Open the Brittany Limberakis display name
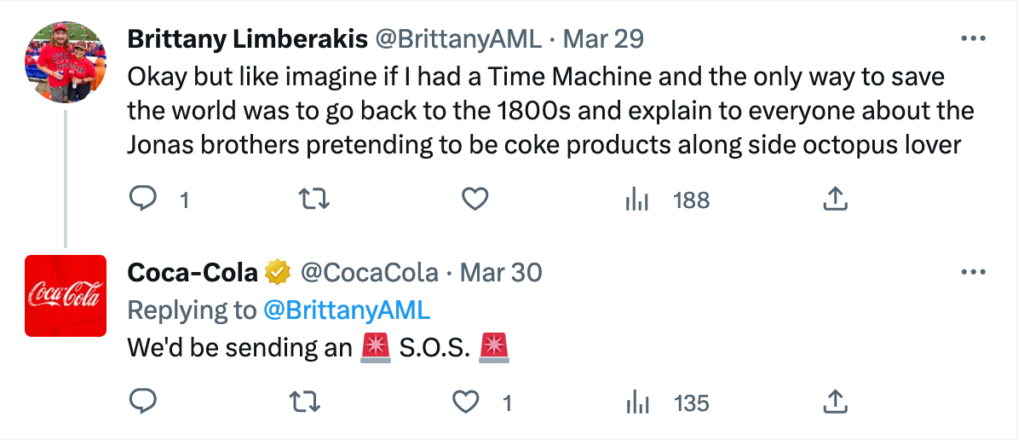 (247, 39)
